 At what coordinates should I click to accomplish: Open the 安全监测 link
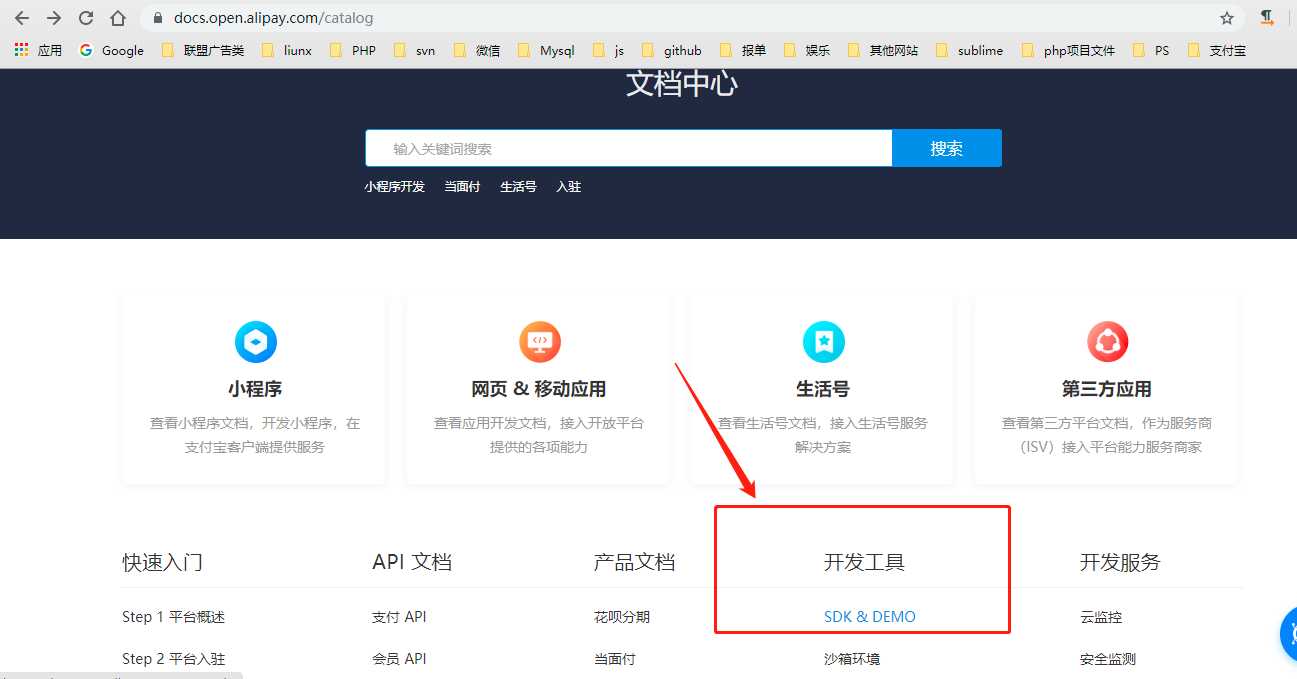pos(1108,659)
